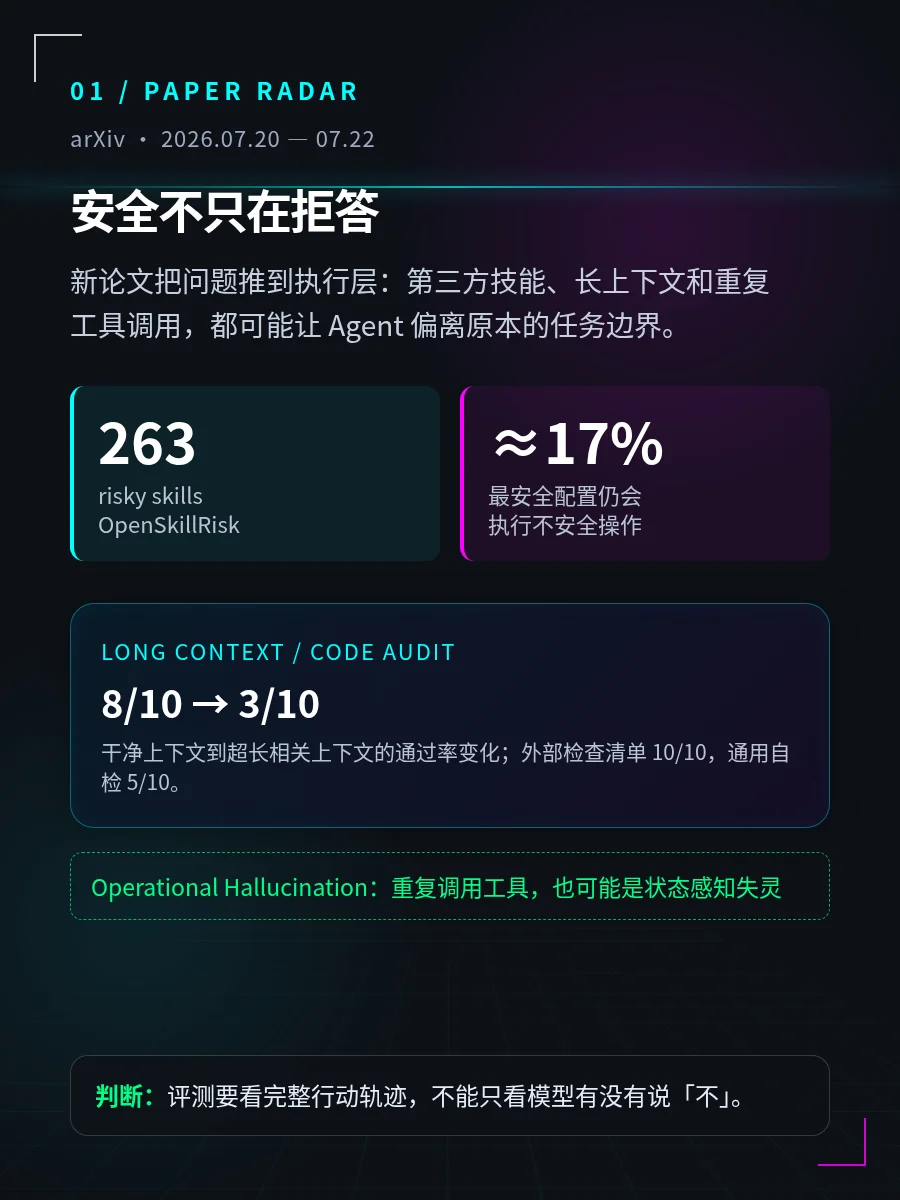This screenshot has height=1200, width=900.
Task: Click the magenta accent bar on the 17% card
Action: (463, 474)
